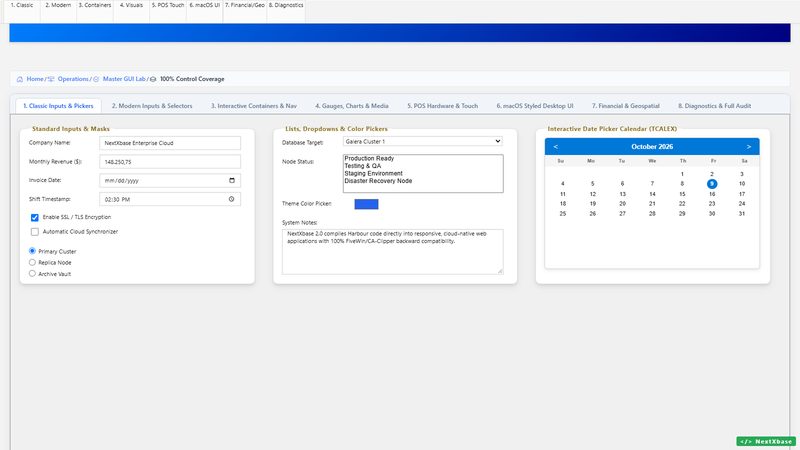Switch to Classic Inputs & Pickers tab

coord(58,106)
